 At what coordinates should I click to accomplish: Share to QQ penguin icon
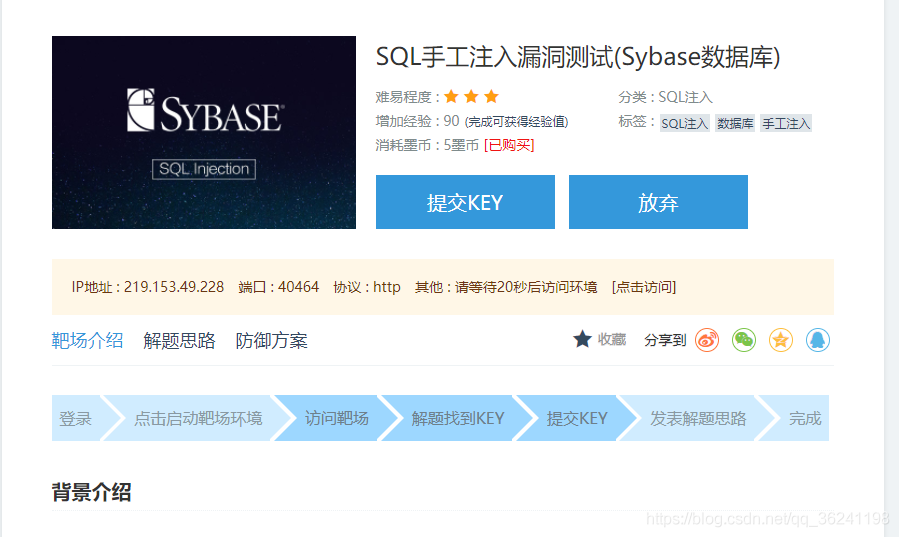(818, 340)
